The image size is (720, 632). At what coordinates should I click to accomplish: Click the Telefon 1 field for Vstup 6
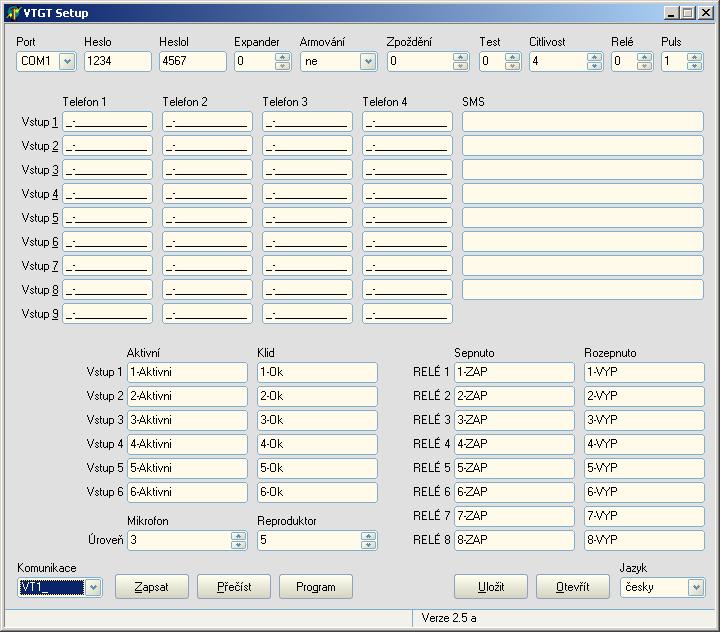point(107,242)
